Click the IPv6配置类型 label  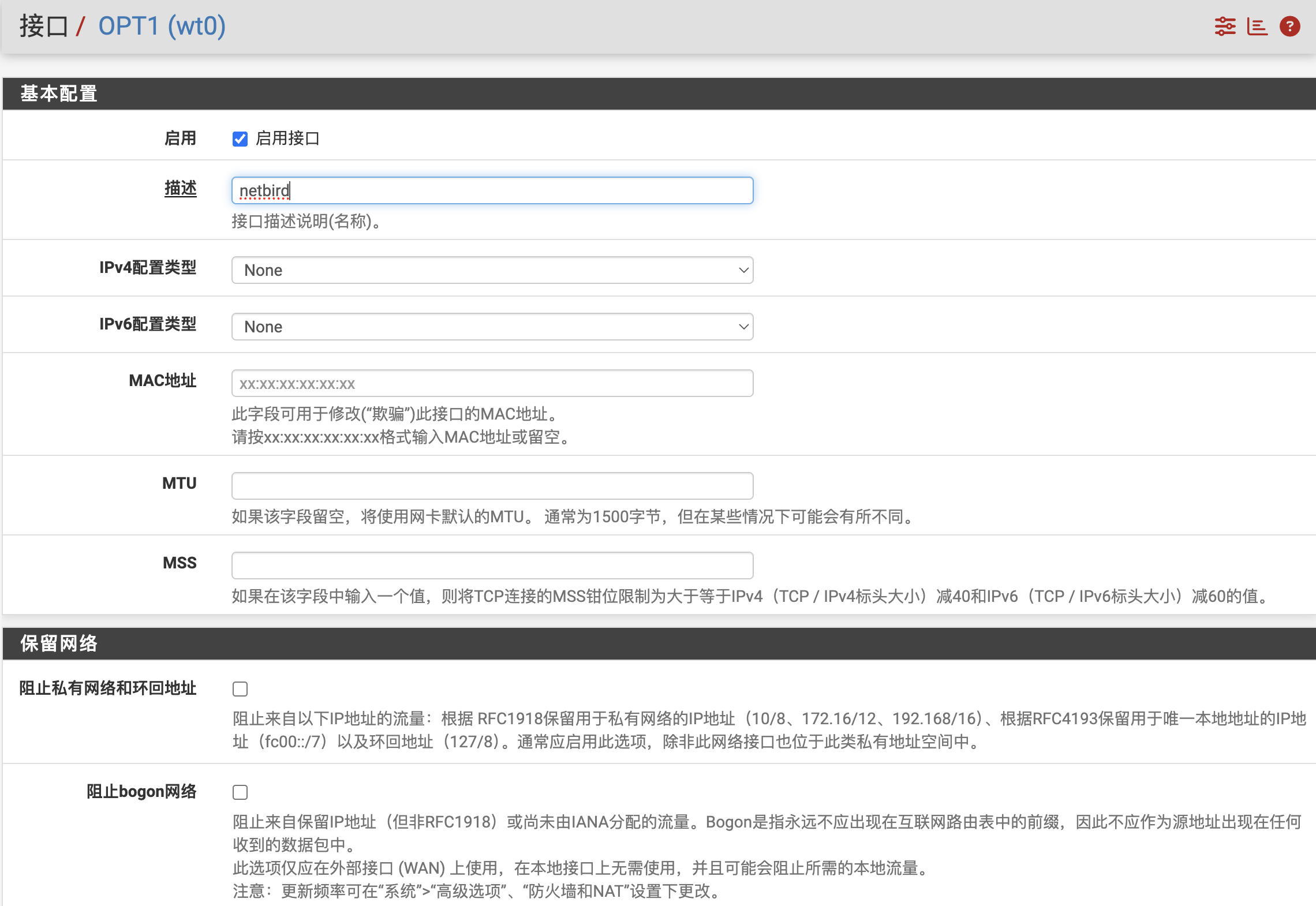[148, 324]
